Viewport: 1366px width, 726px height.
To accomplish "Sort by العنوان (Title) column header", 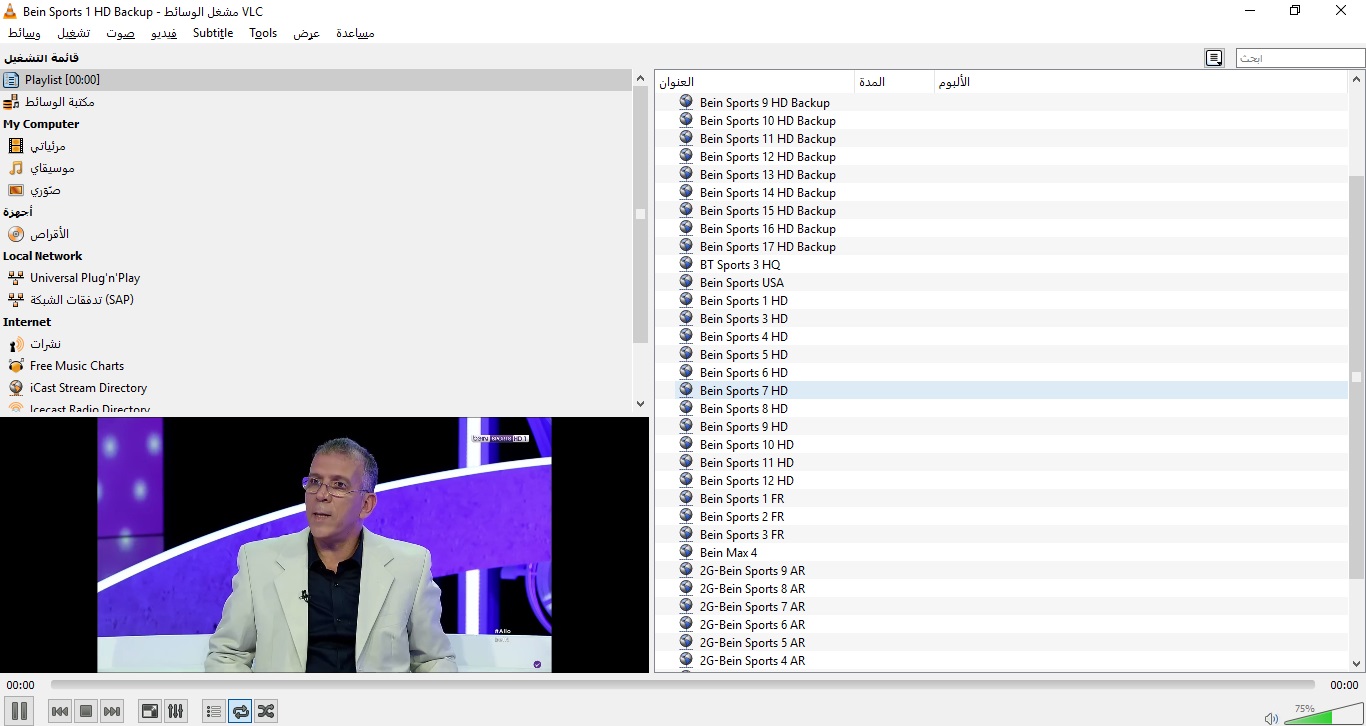I will click(755, 82).
